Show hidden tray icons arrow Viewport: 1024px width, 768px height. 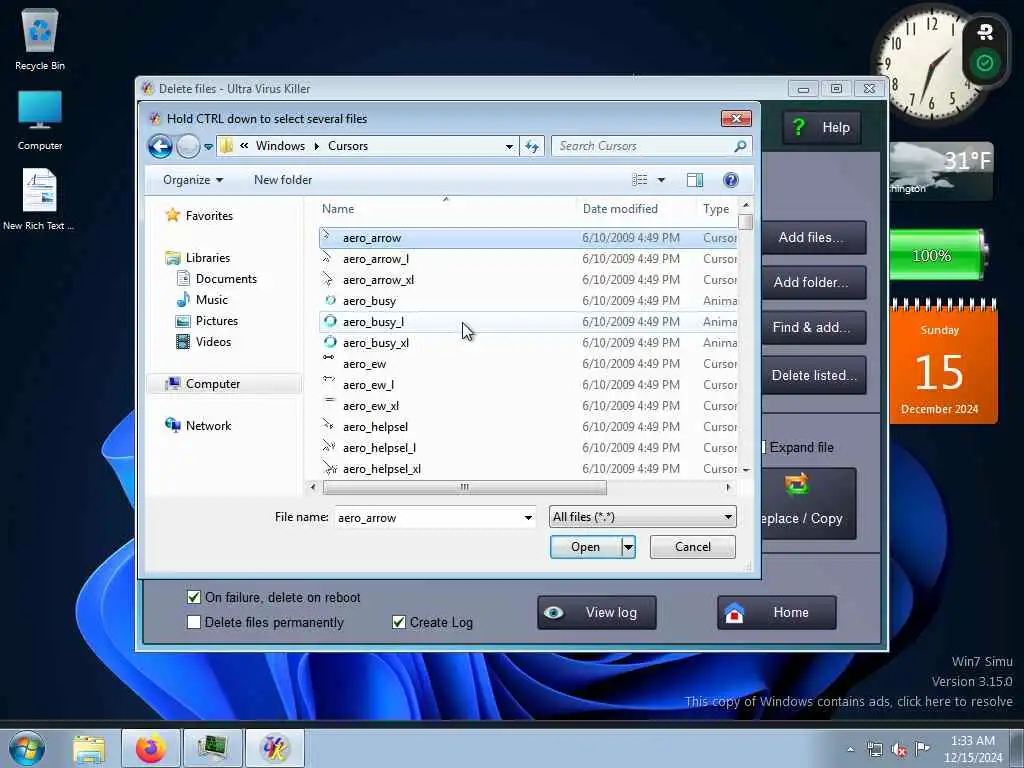pos(850,750)
